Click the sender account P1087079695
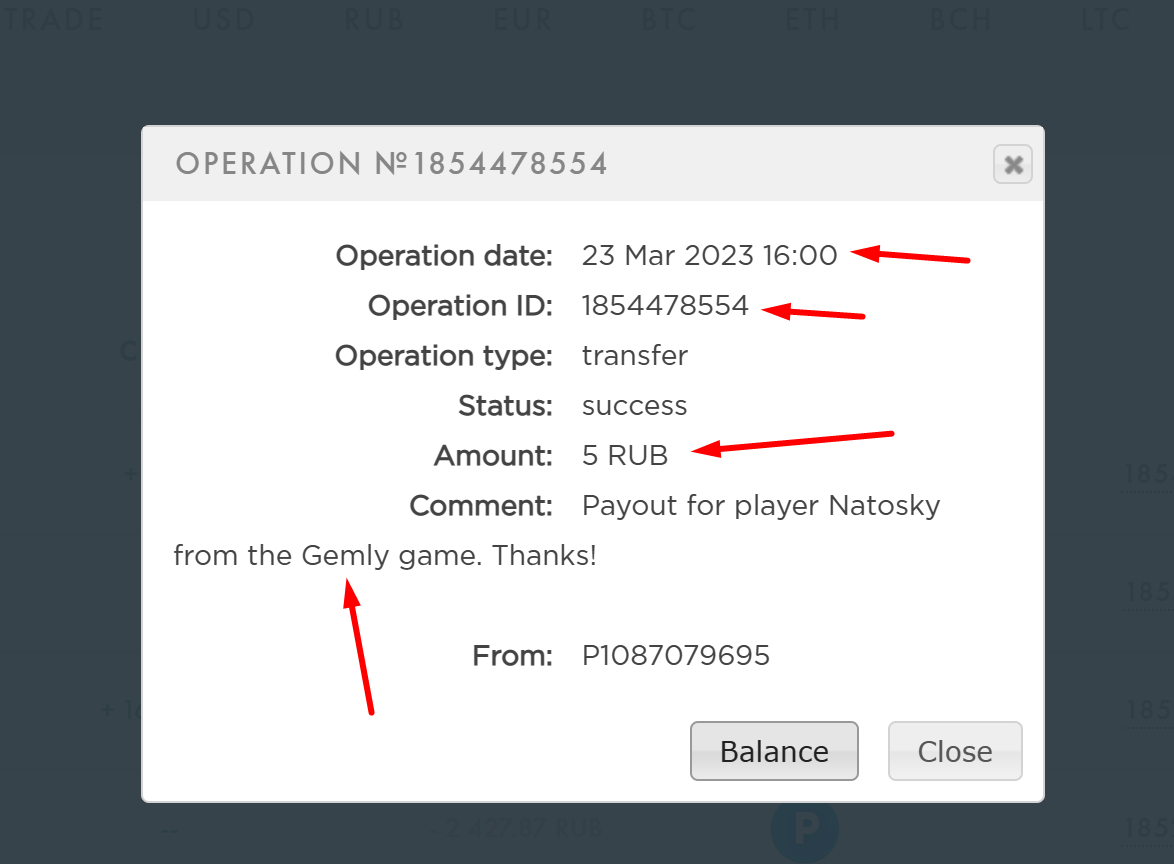1174x864 pixels. tap(675, 655)
